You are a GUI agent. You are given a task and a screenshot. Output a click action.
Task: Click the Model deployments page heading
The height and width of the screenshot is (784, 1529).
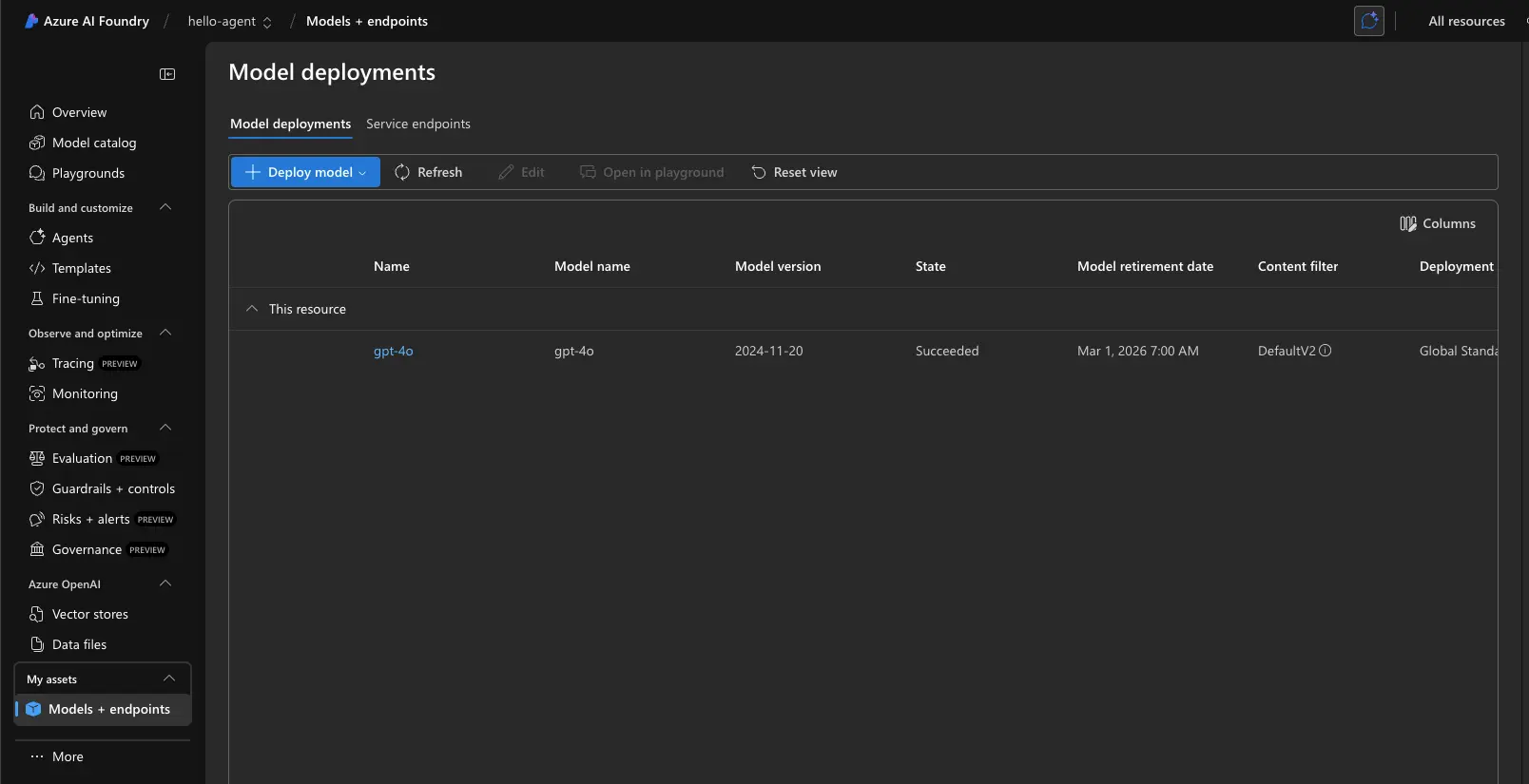pyautogui.click(x=332, y=72)
